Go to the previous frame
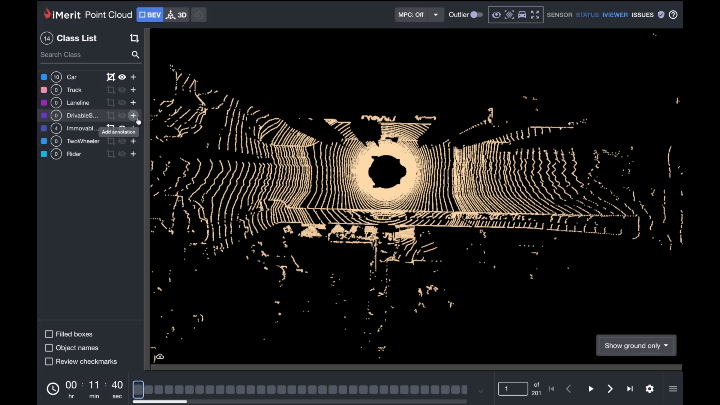The height and width of the screenshot is (405, 720). pyautogui.click(x=568, y=388)
